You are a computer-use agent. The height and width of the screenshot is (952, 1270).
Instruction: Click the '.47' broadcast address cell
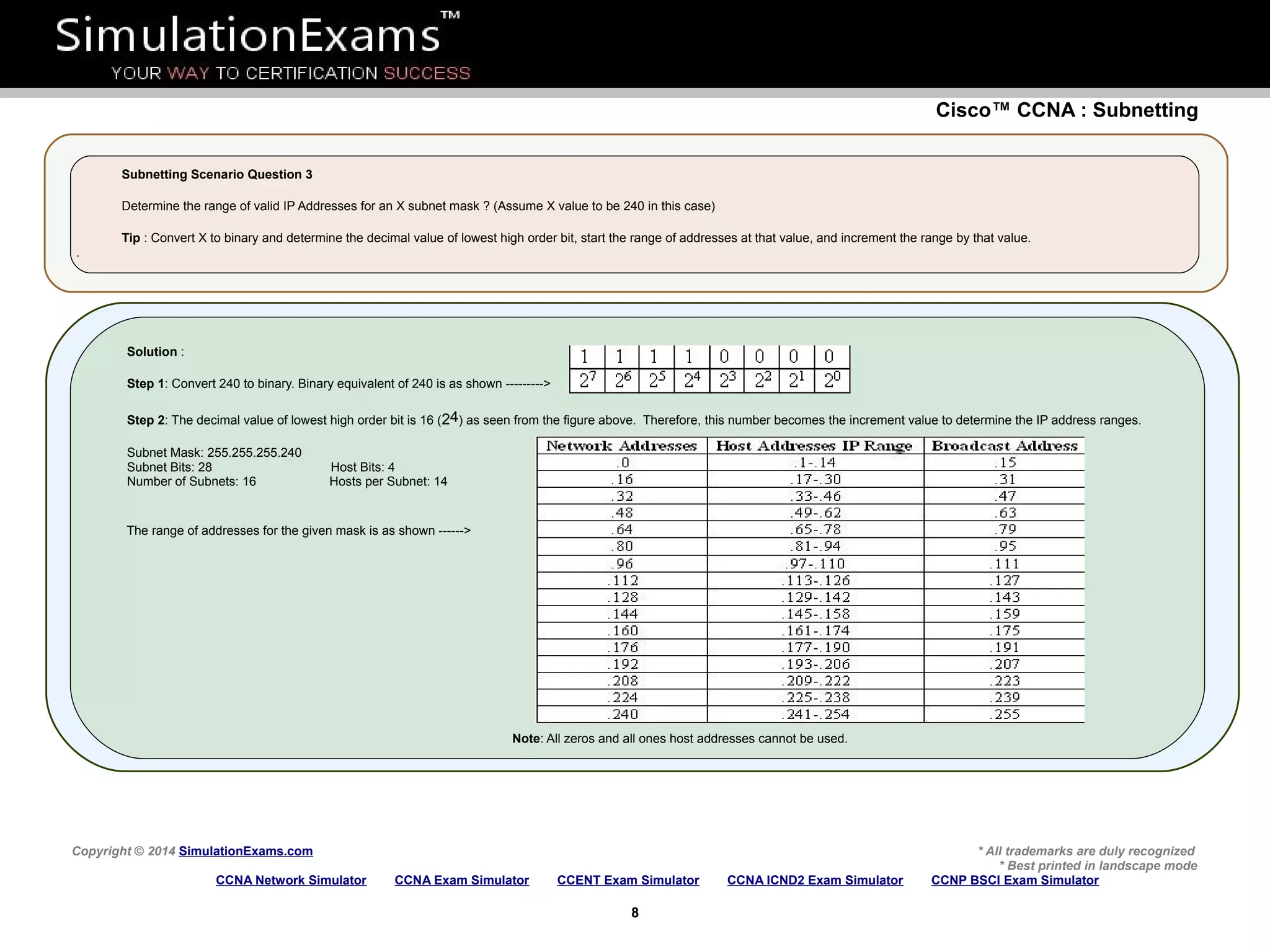pyautogui.click(x=1005, y=496)
